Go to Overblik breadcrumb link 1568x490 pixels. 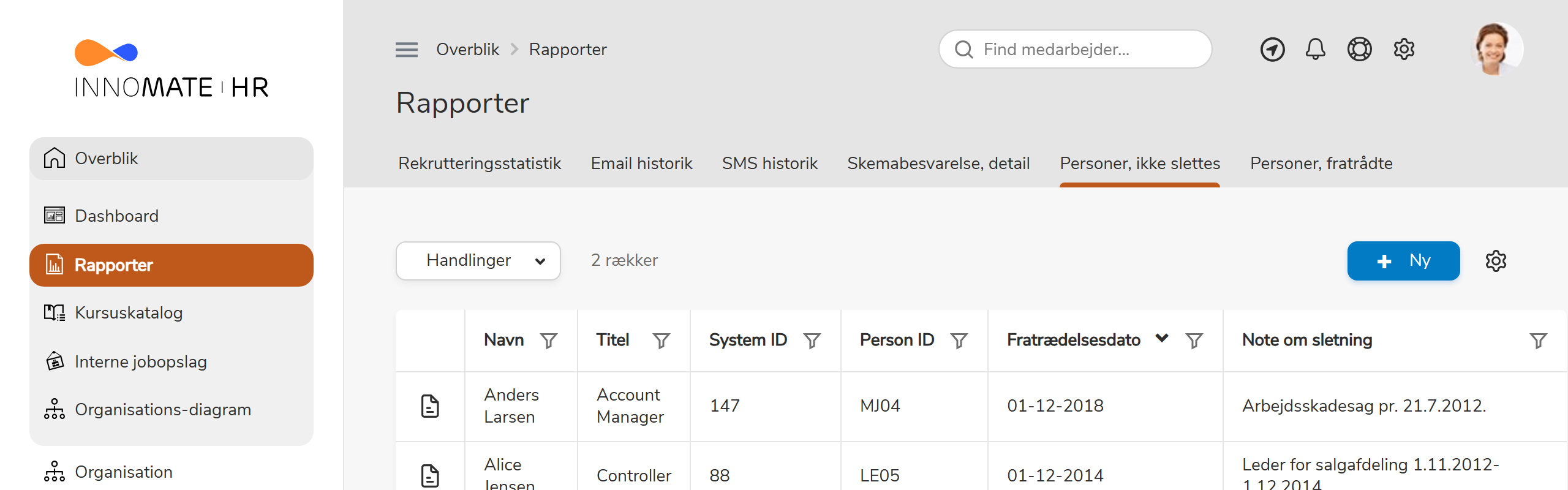point(467,50)
